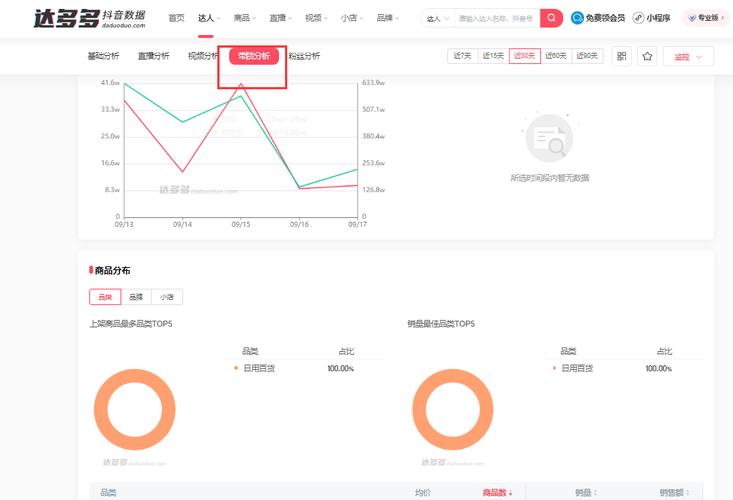Switch to 小店 distribution toggle
Viewport: 733px width, 500px height.
(x=166, y=297)
